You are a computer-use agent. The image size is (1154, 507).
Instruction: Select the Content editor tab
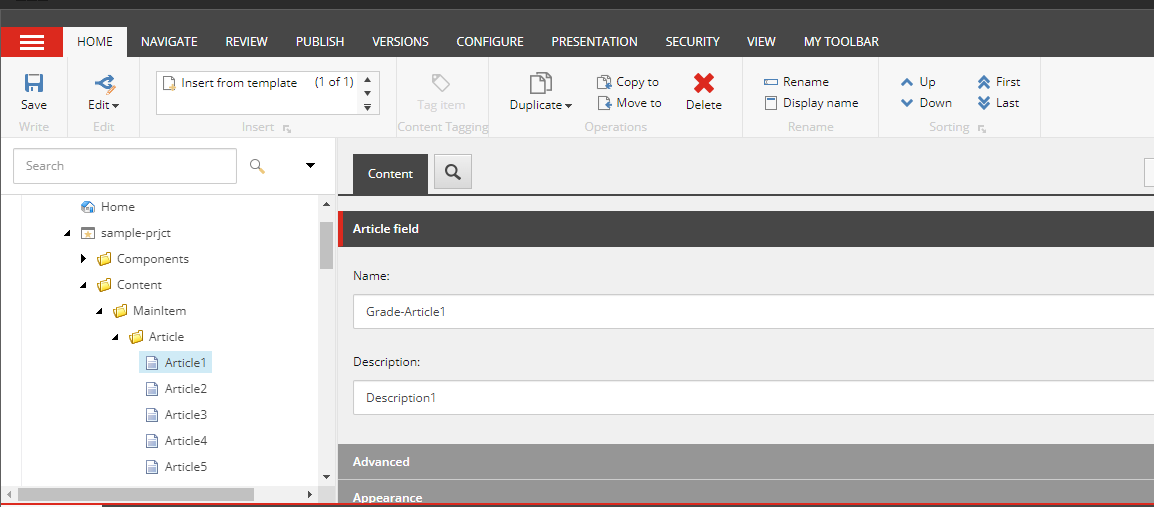click(x=390, y=174)
